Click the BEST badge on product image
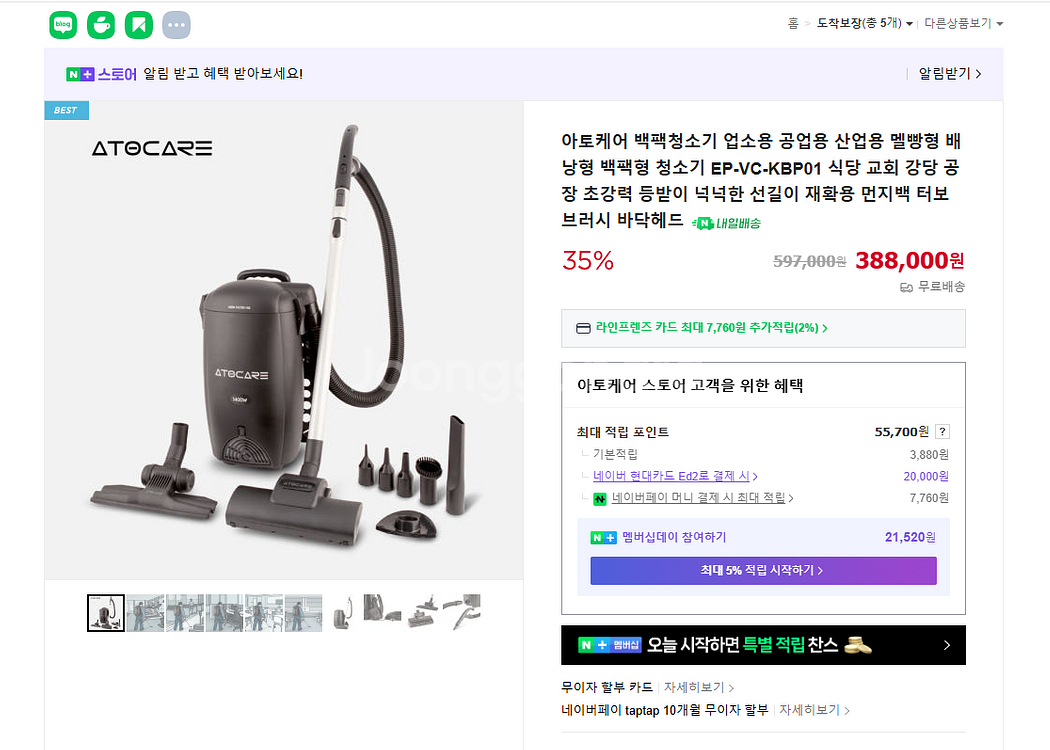This screenshot has width=1050, height=750. (x=66, y=110)
